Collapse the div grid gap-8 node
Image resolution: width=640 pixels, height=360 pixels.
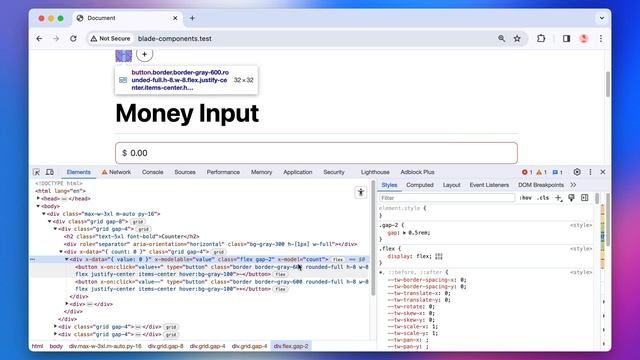50,221
